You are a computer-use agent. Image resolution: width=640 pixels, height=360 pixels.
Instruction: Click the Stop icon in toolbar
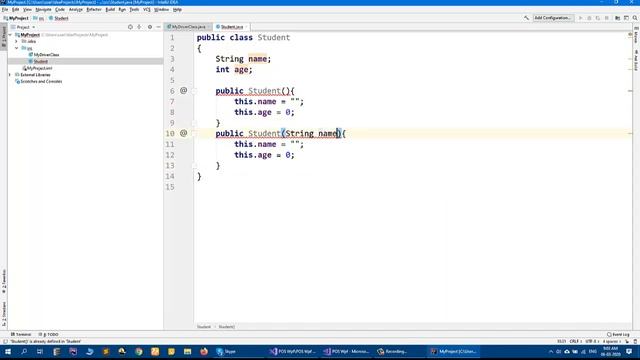[607, 18]
